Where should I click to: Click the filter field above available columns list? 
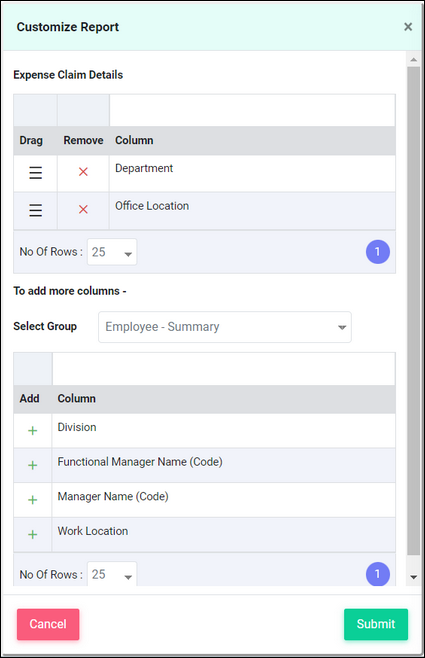224,369
